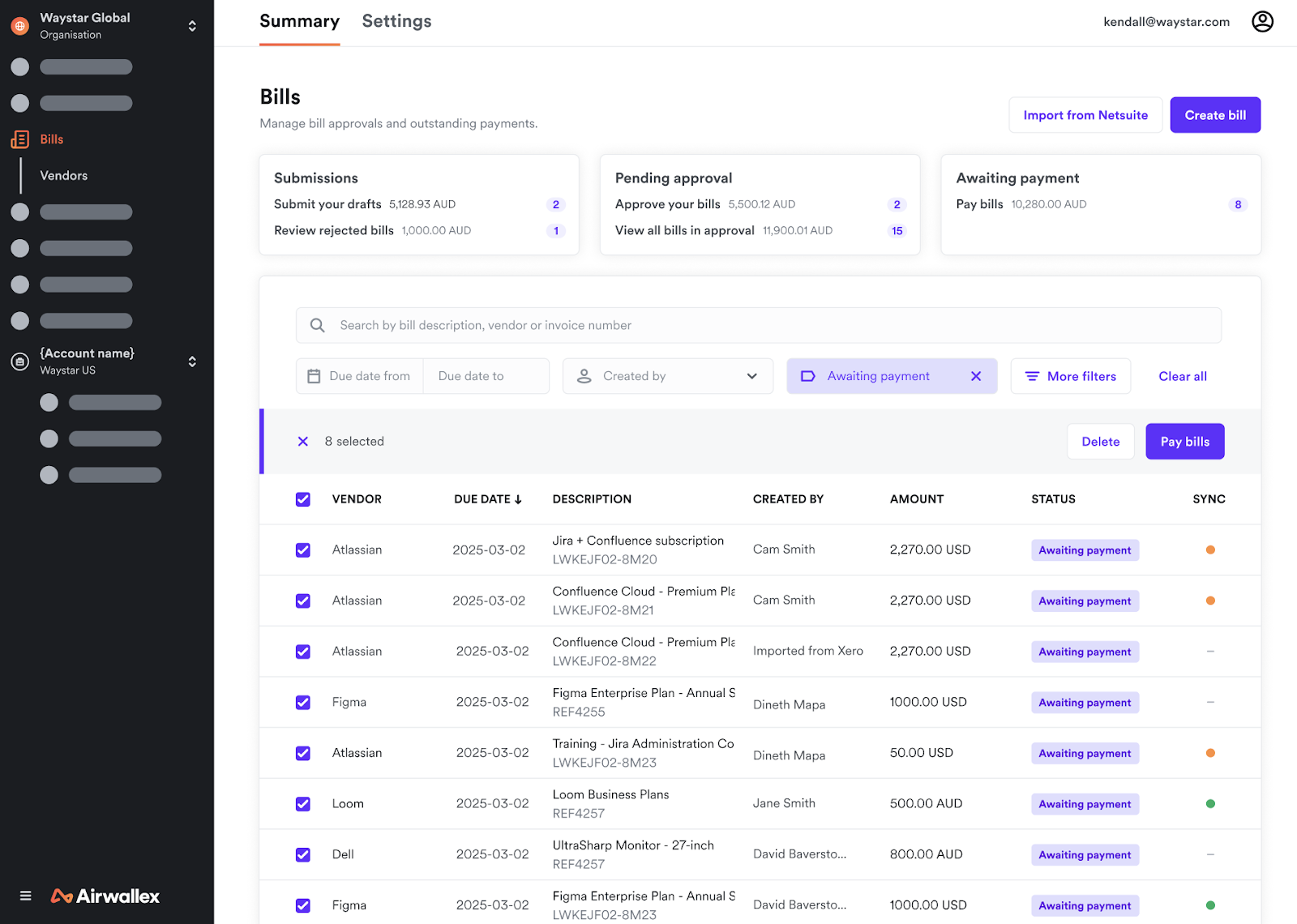Remove the Awaiting payment filter with X
The image size is (1297, 924).
pyautogui.click(x=976, y=376)
